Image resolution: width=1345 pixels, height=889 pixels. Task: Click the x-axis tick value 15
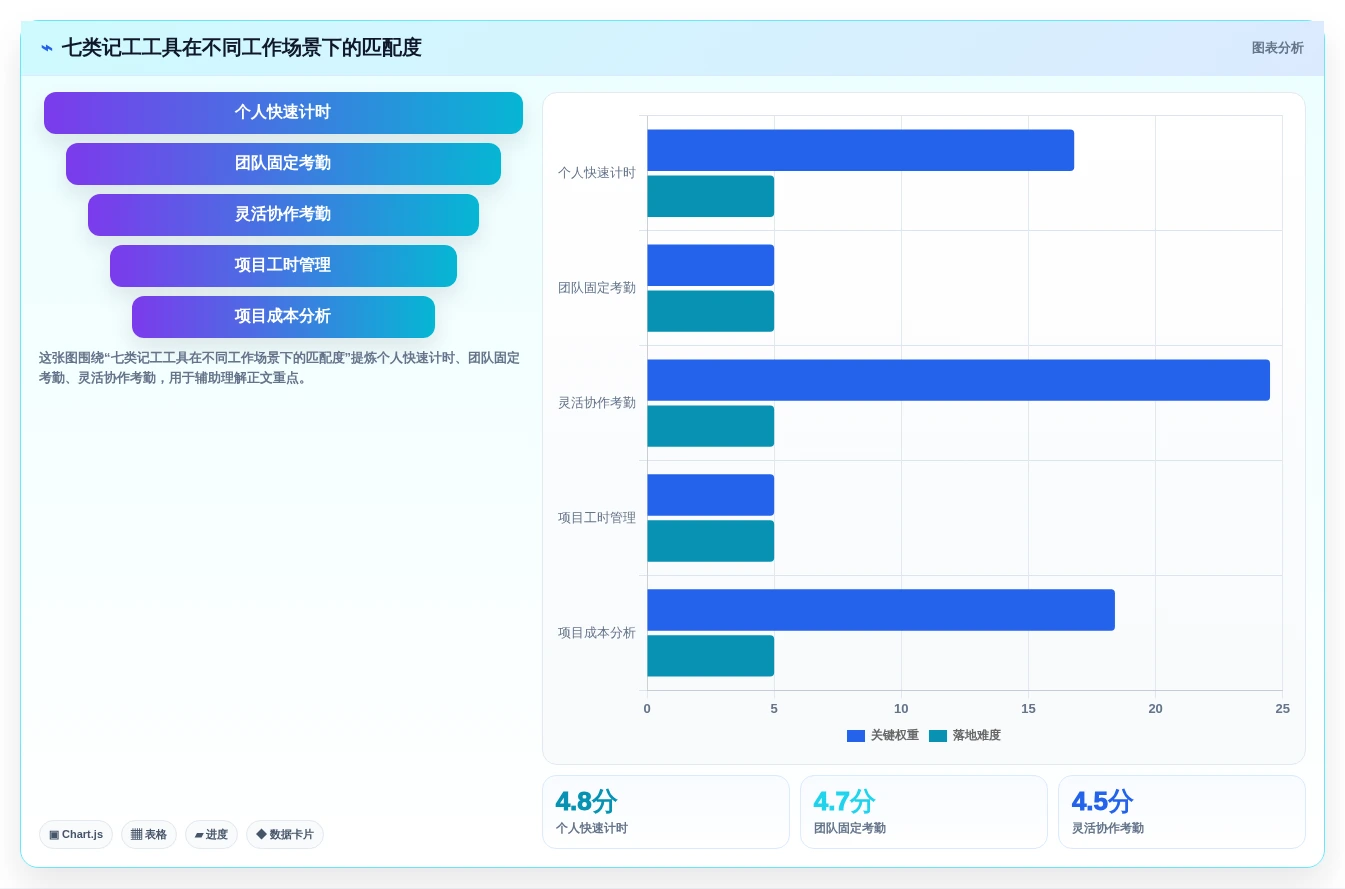pos(1028,709)
